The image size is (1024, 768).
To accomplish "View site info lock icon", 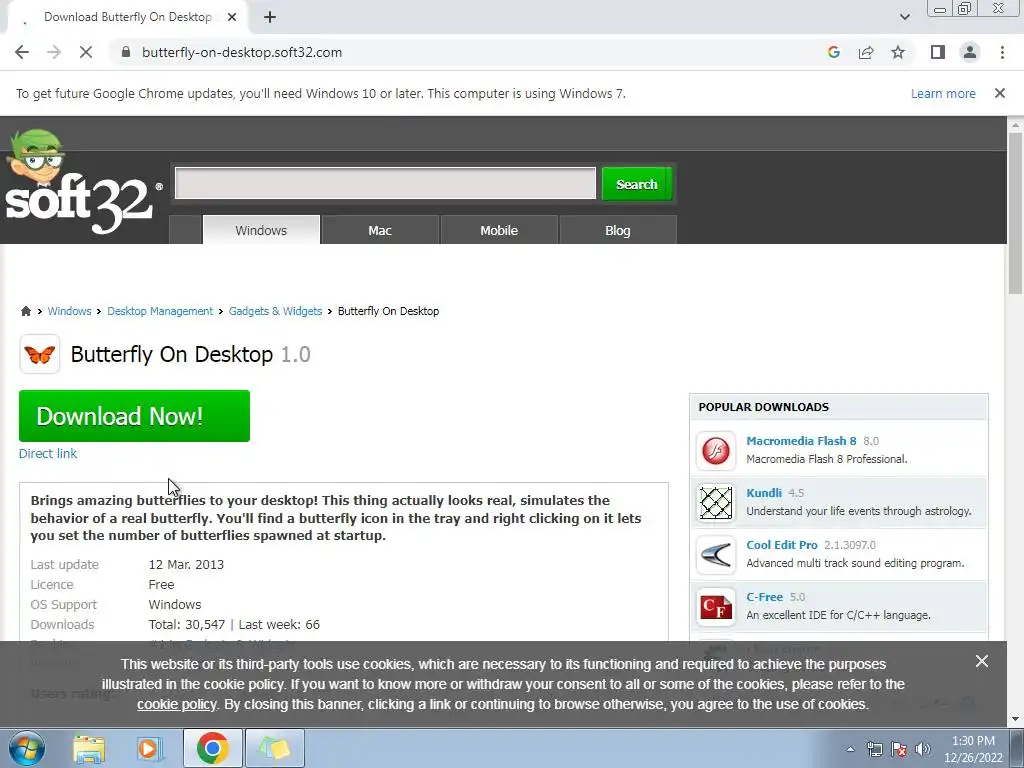I will (x=126, y=52).
